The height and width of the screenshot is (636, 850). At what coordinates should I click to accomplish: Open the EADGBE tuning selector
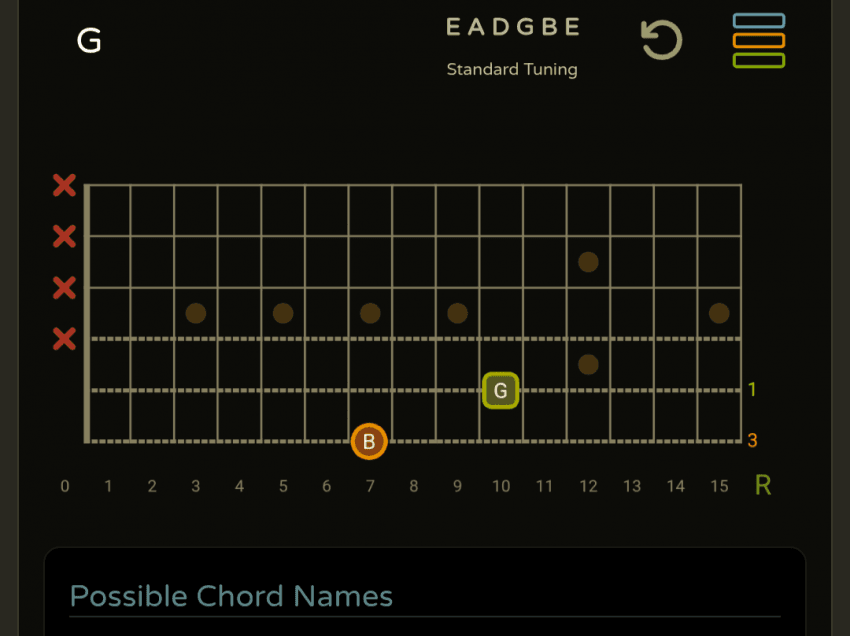point(512,28)
